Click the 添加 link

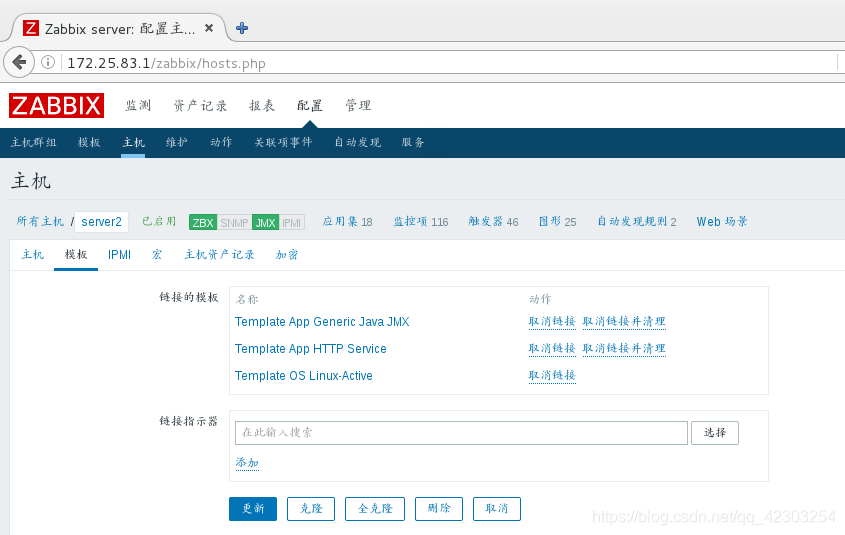(247, 463)
